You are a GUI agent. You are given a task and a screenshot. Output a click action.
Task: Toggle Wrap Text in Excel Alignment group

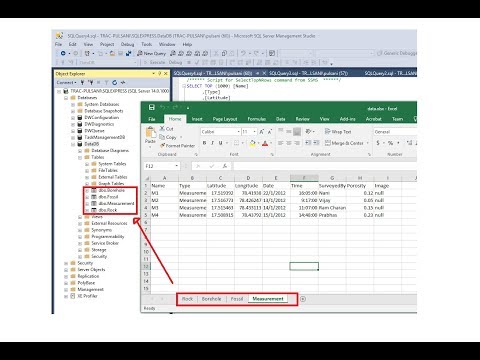[x=338, y=132]
